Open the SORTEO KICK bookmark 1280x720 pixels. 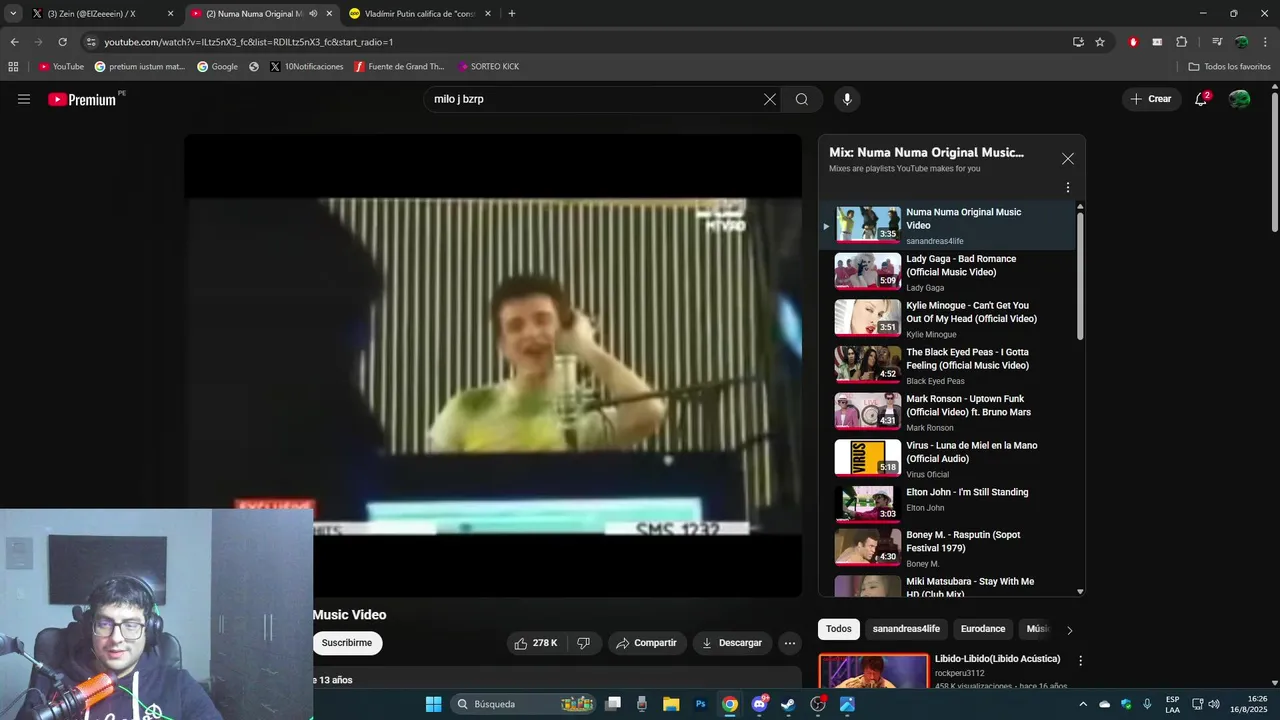tap(488, 67)
